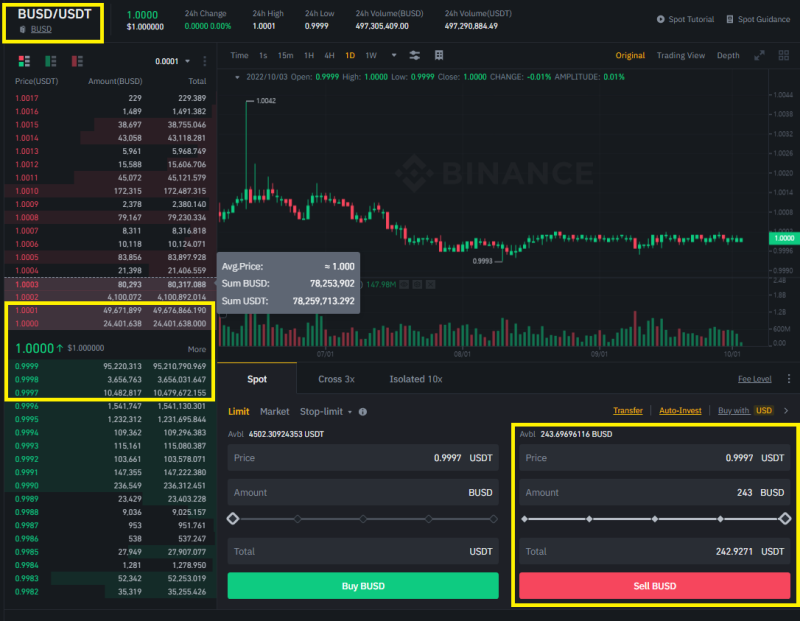Open Spot Guidance link

764,19
